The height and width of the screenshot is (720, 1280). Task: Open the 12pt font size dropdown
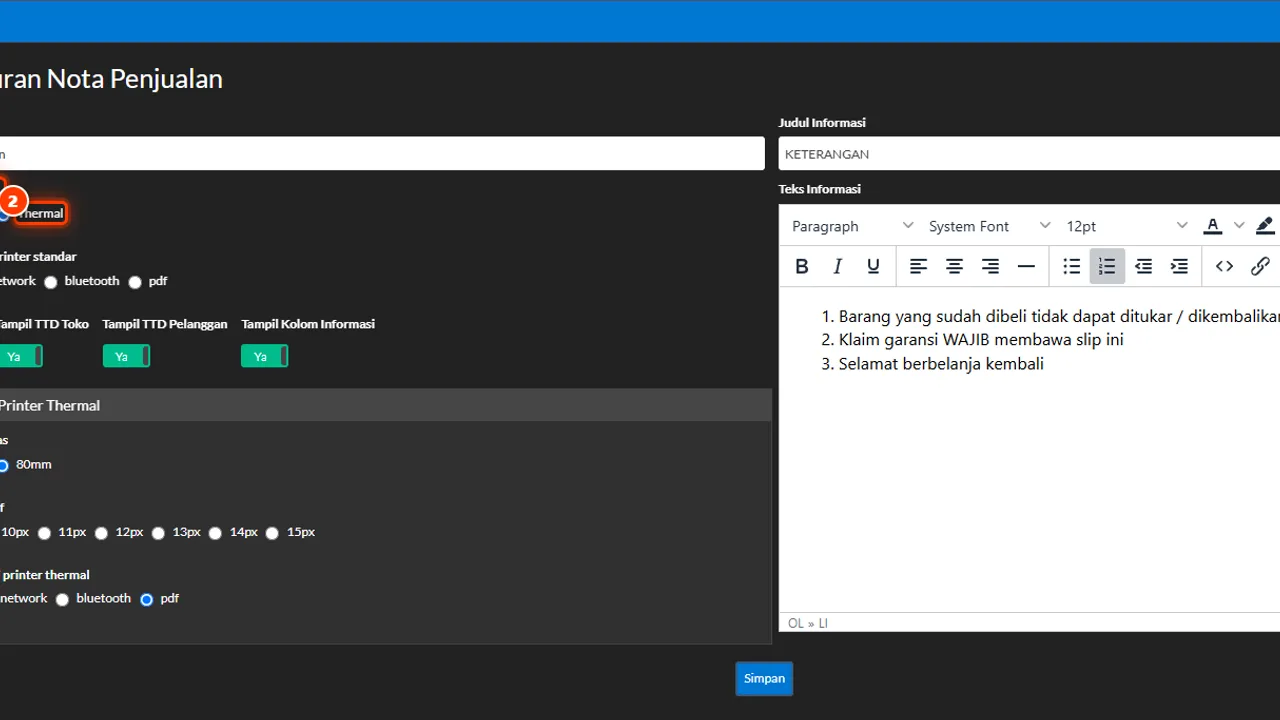(1126, 226)
